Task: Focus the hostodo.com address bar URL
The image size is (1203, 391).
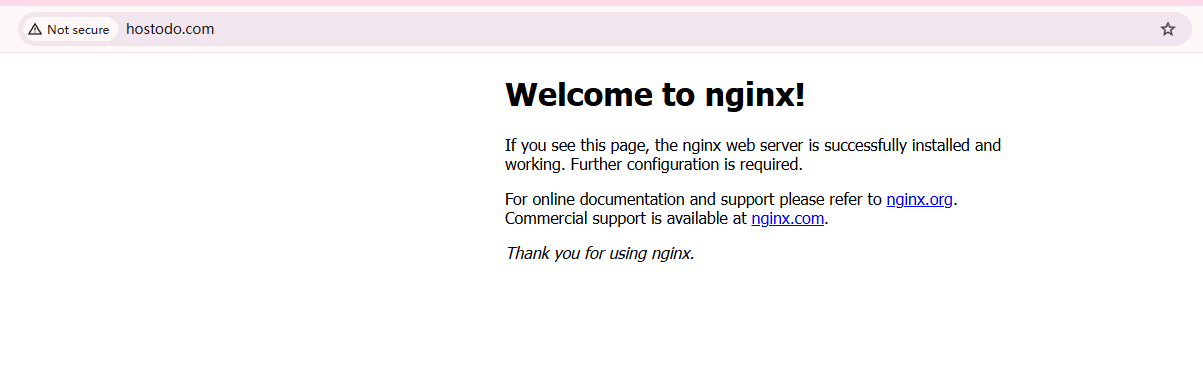Action: coord(170,29)
